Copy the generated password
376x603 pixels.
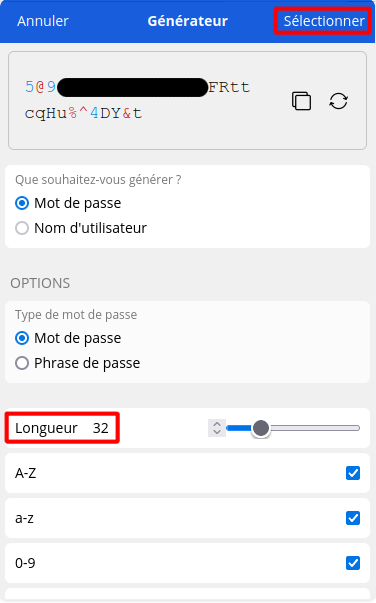pos(301,101)
